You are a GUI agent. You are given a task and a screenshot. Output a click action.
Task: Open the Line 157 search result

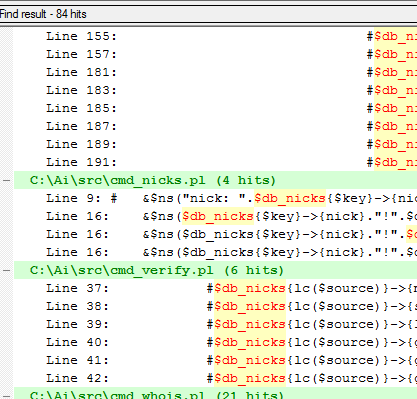(215, 54)
